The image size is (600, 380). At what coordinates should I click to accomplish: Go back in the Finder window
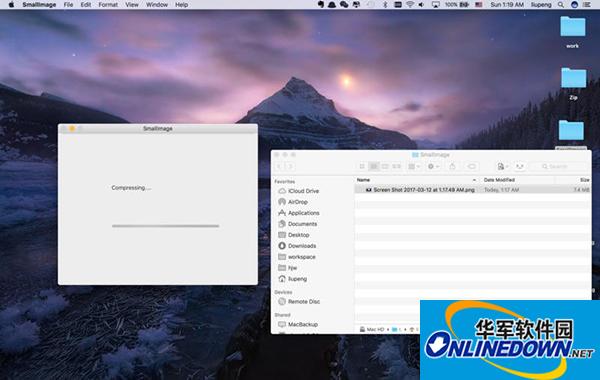[x=279, y=166]
